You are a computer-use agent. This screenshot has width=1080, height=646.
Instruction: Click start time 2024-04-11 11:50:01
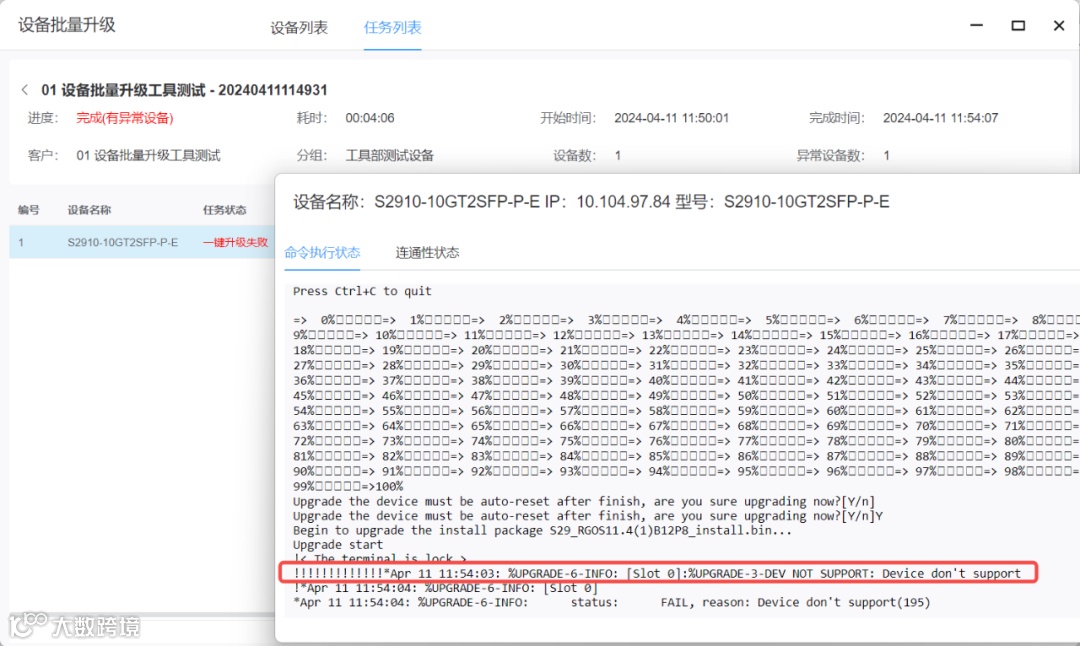(672, 118)
